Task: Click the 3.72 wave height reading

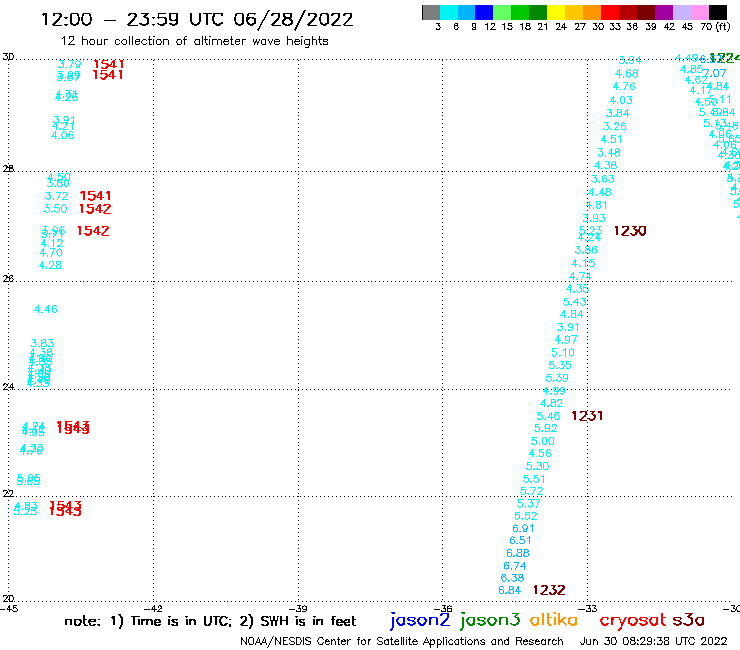Action: point(57,196)
